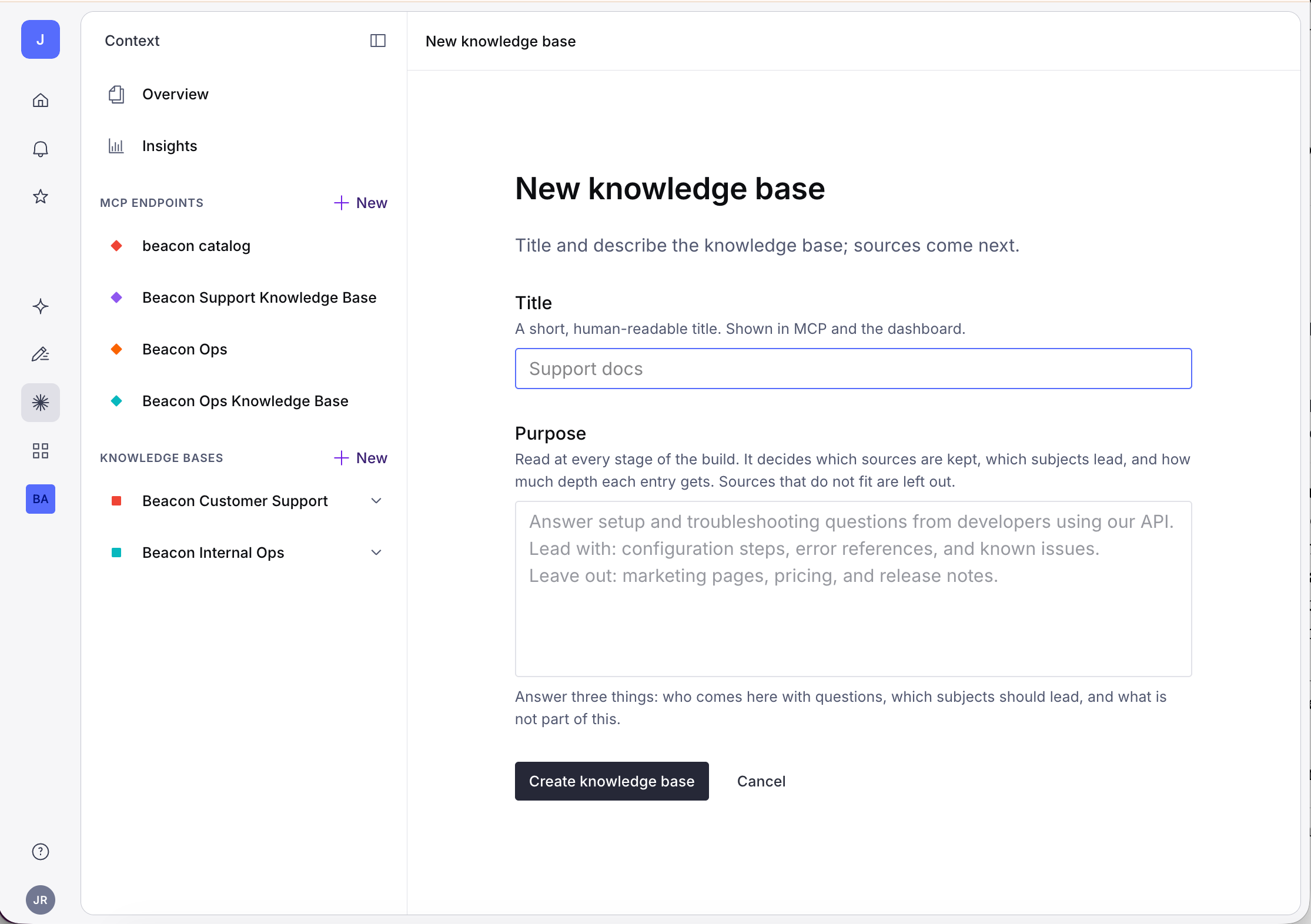
Task: Cancel the new knowledge base form
Action: coord(761,781)
